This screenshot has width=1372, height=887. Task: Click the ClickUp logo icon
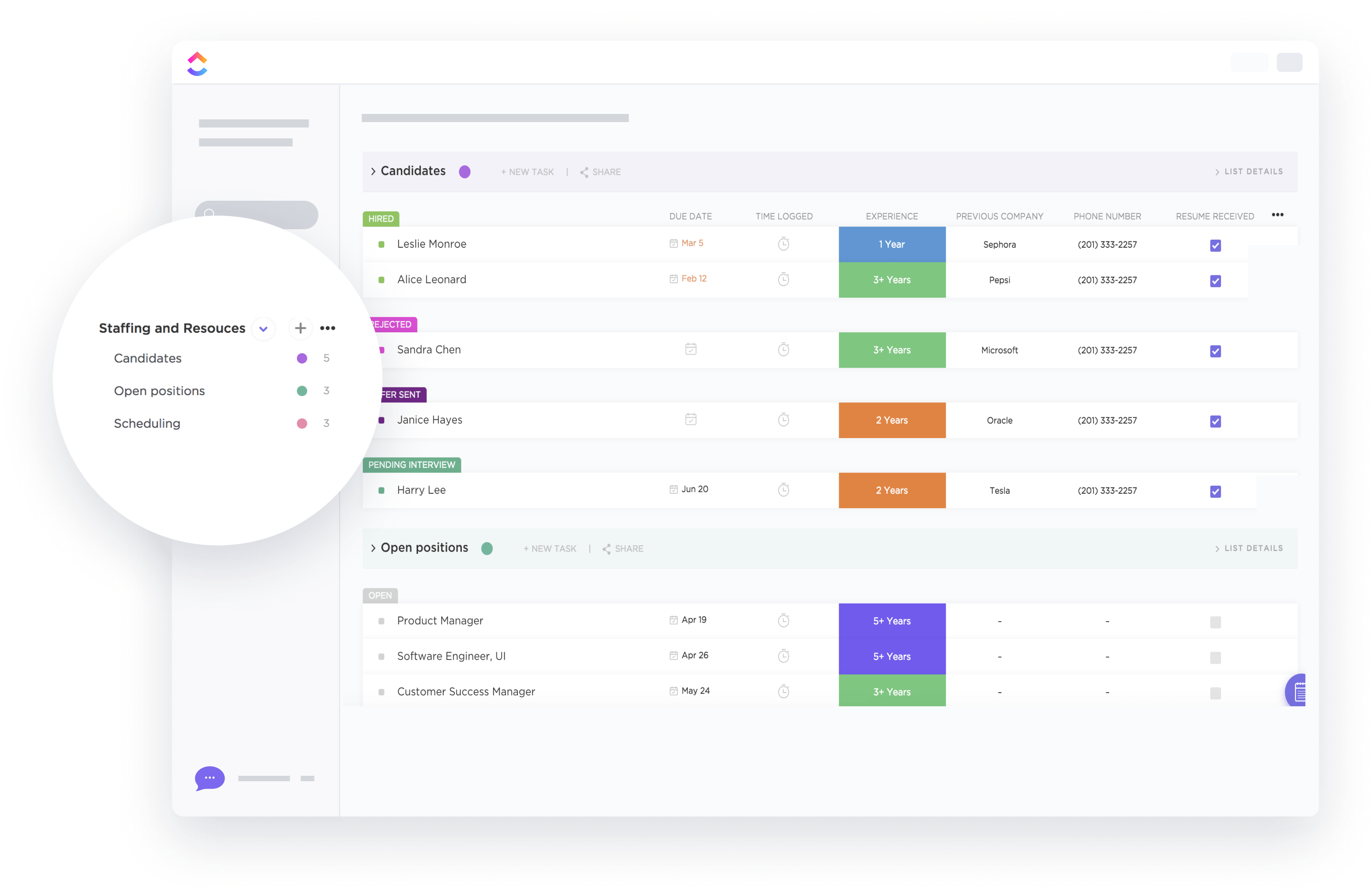[197, 64]
